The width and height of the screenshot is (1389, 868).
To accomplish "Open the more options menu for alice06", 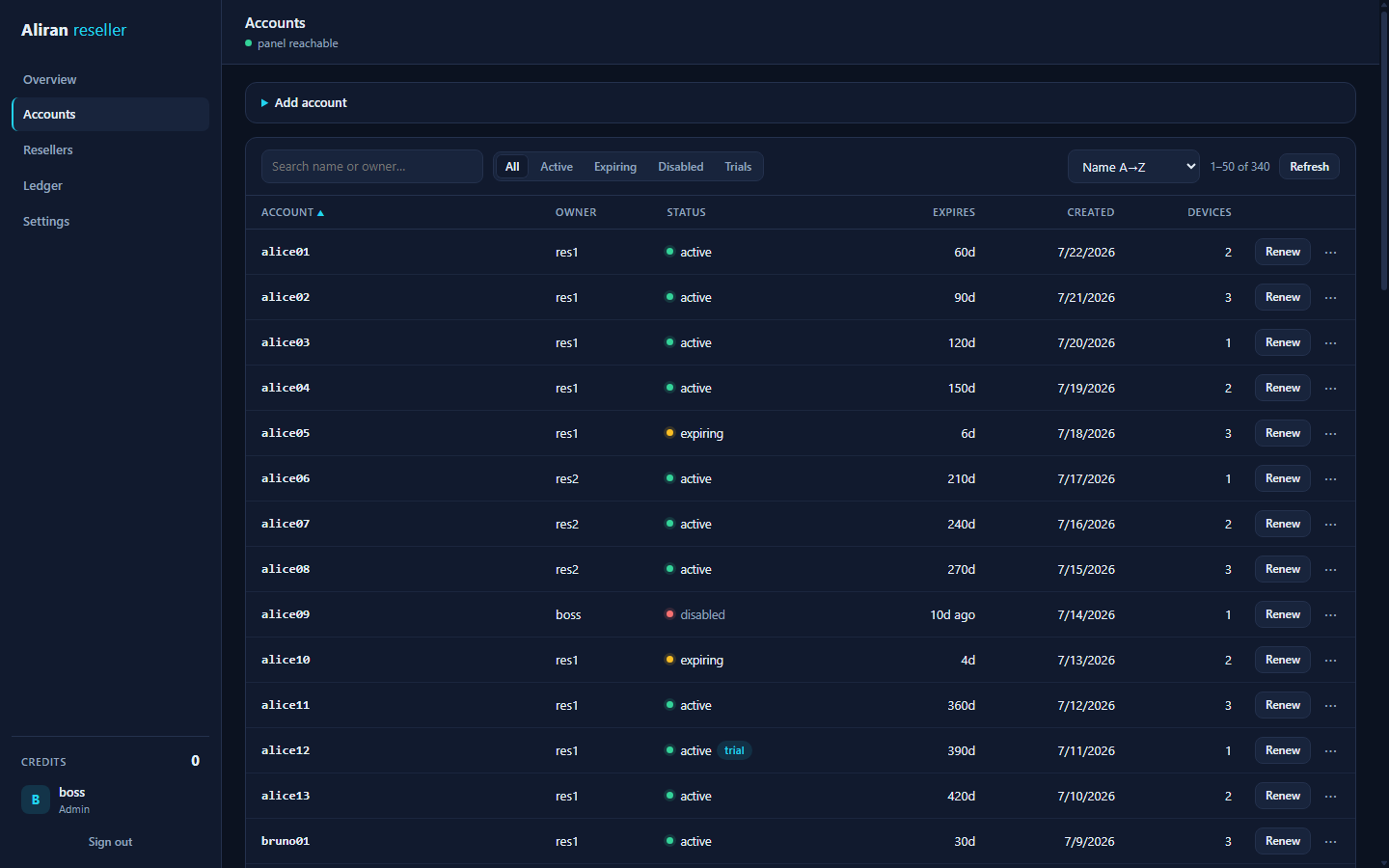I will click(1331, 478).
